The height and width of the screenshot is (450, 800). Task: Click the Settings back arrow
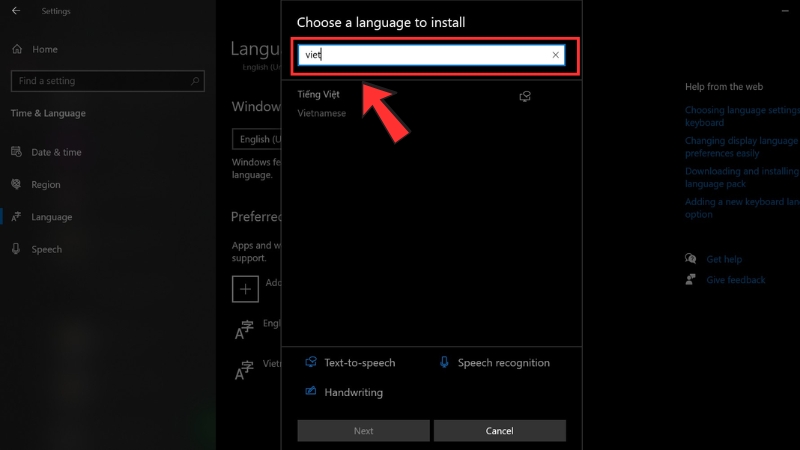coord(15,11)
